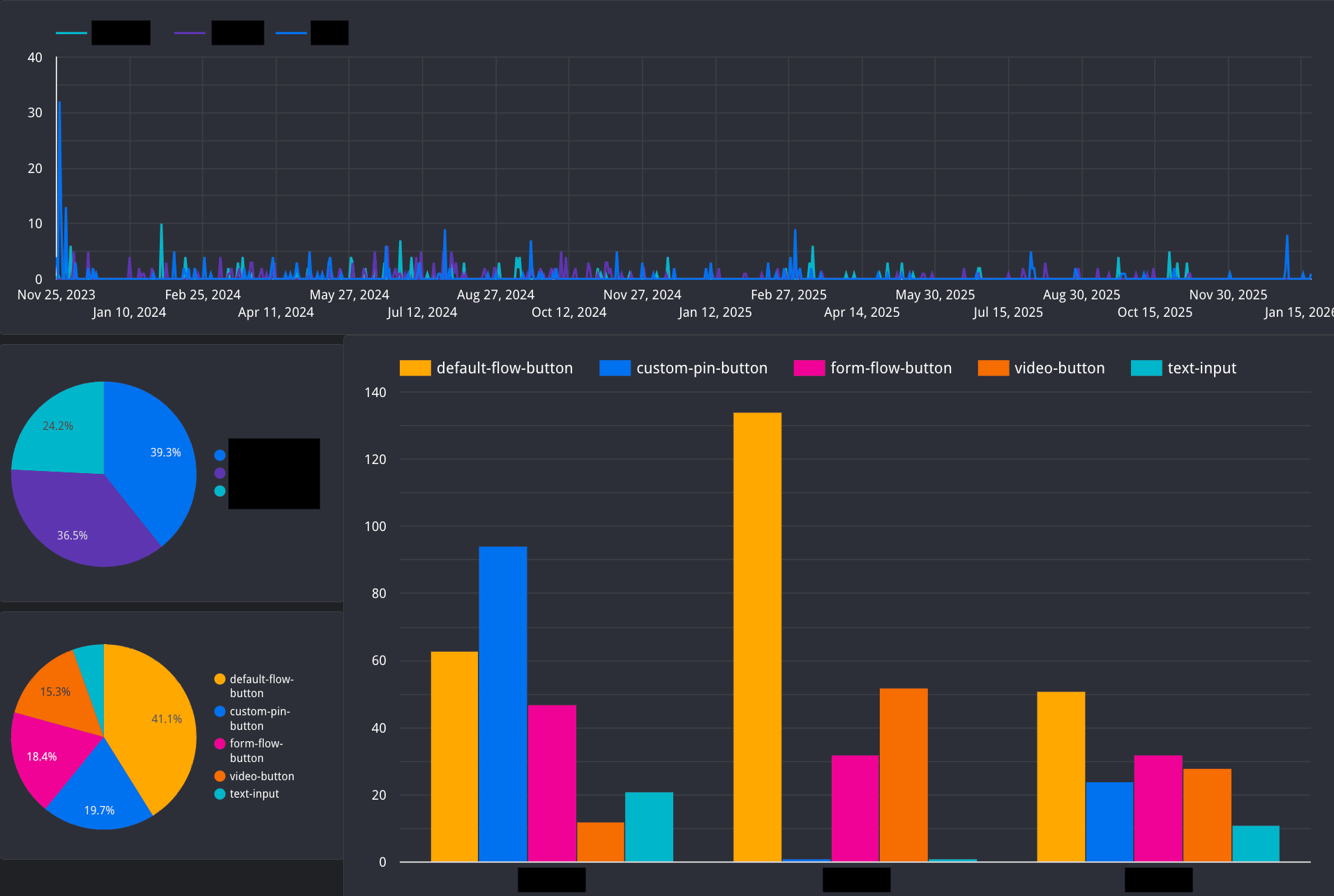Click the blue dot in upper pie legend
This screenshot has width=1334, height=896.
point(220,455)
